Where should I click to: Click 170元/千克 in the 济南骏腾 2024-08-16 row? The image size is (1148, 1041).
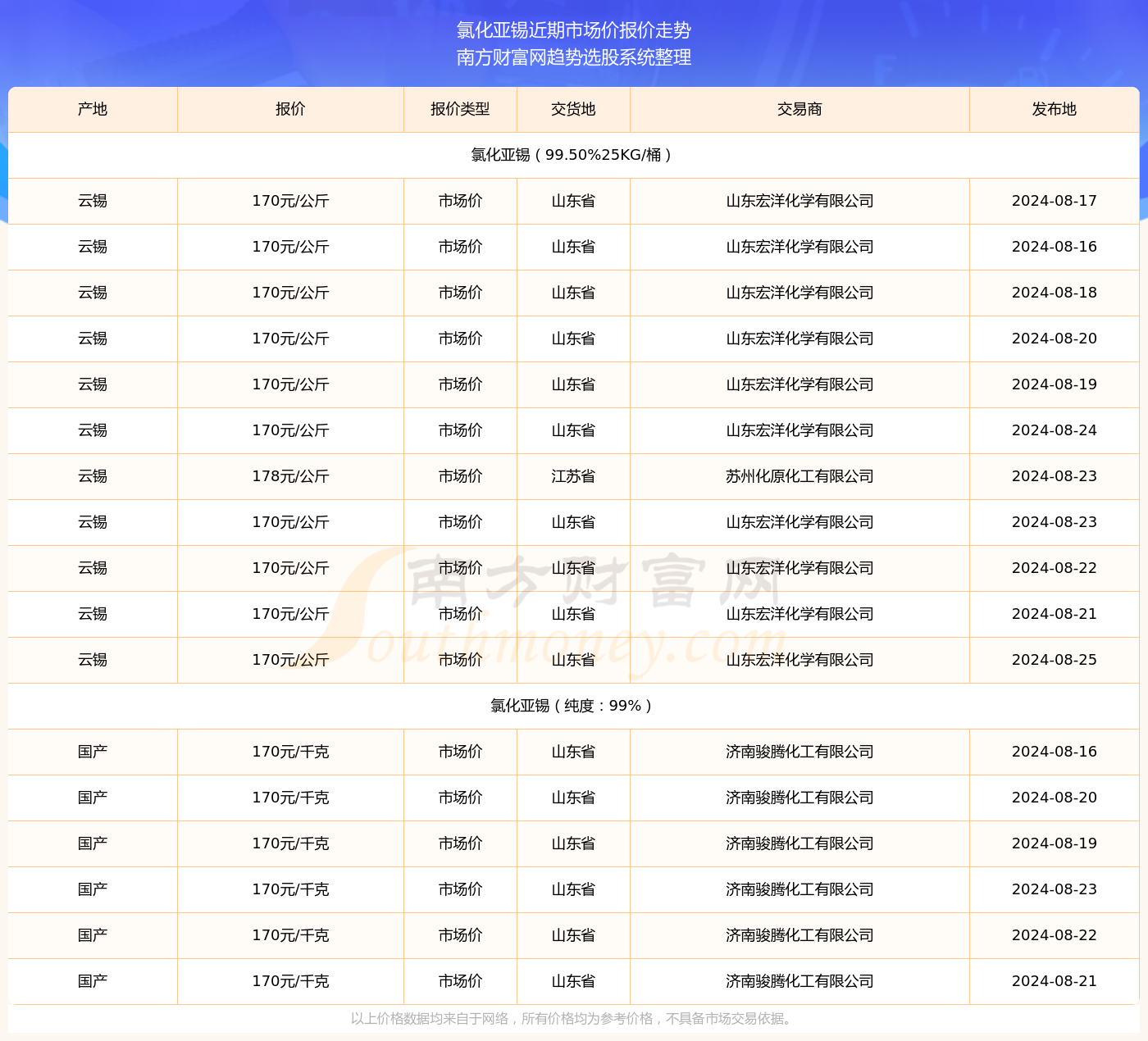[x=290, y=752]
